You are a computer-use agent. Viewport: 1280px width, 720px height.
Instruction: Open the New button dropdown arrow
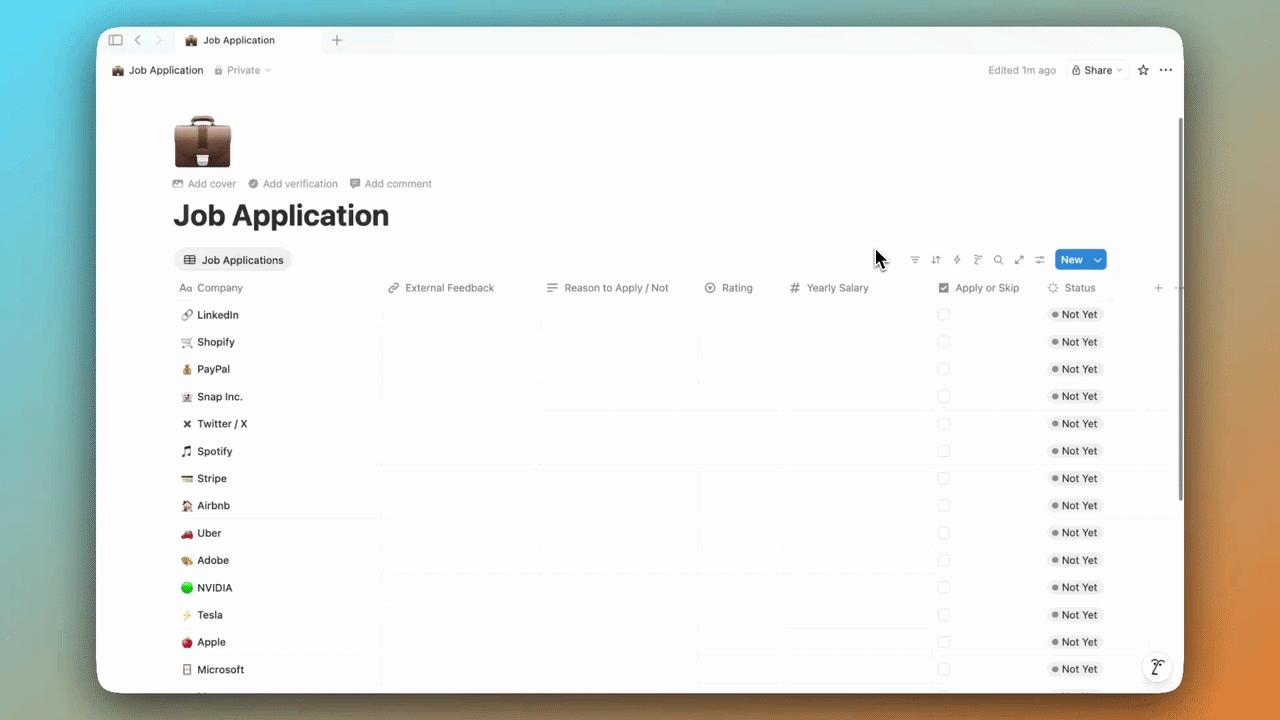tap(1098, 260)
